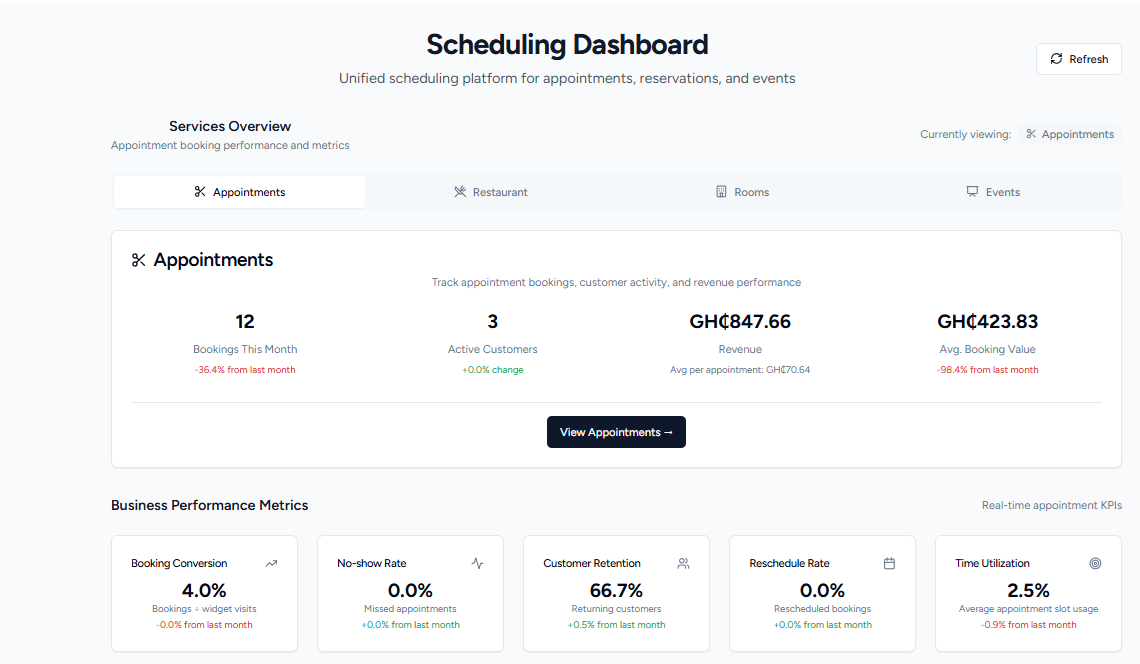1140x664 pixels.
Task: Click the pulse icon on No-show Rate card
Action: click(477, 564)
